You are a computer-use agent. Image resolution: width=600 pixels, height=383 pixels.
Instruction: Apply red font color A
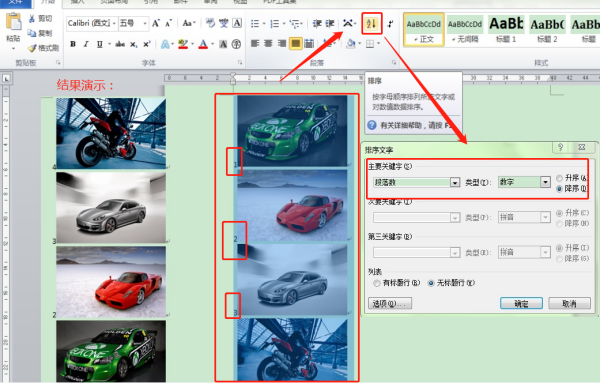[203, 44]
